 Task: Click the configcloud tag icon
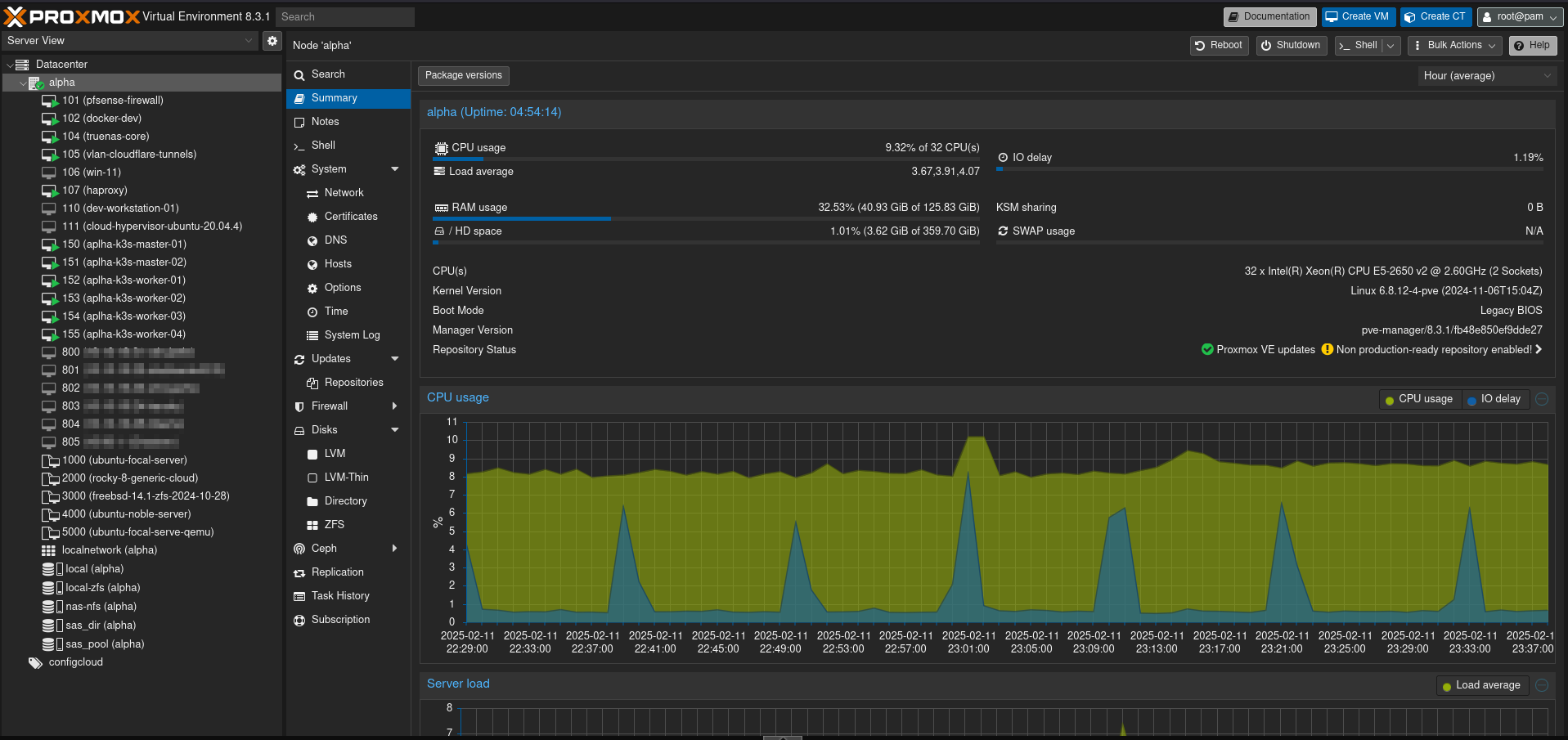[35, 662]
